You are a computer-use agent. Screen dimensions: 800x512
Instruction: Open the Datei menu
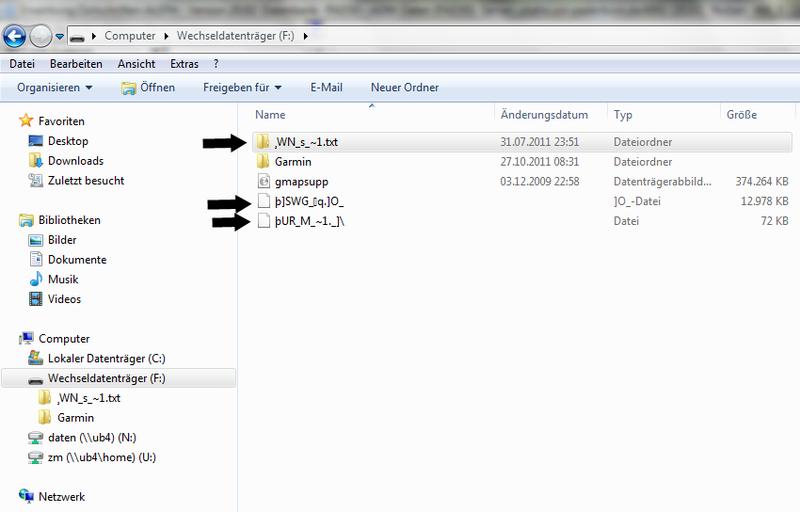click(x=22, y=64)
